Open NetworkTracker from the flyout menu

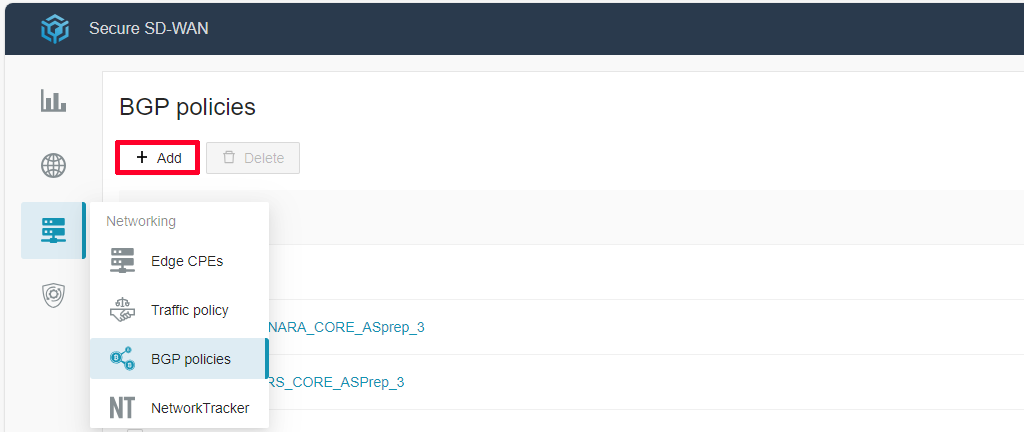point(199,408)
